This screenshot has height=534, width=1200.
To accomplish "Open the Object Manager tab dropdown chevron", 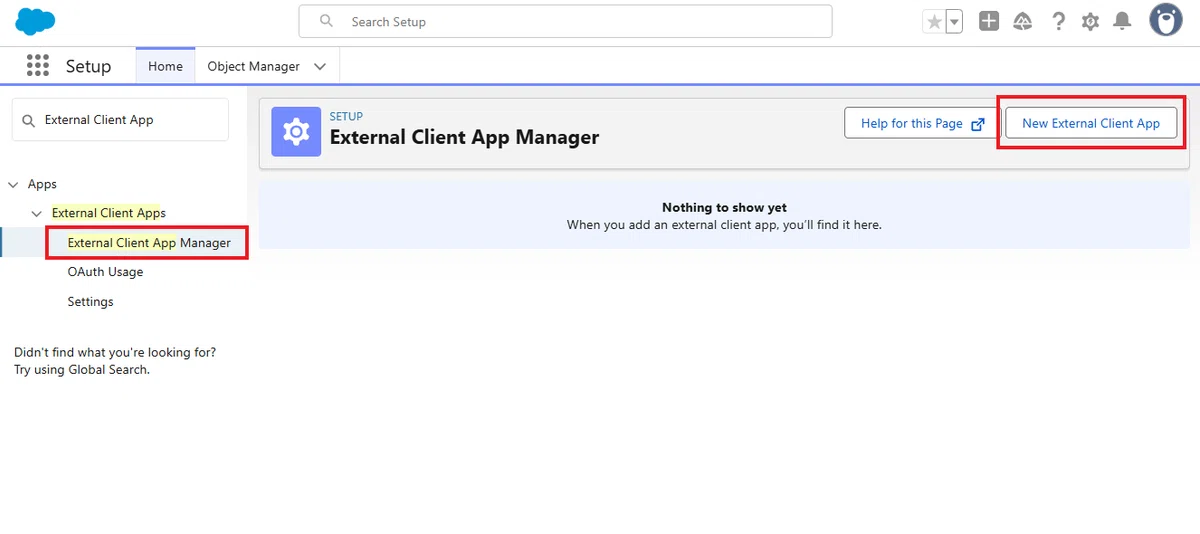I will pyautogui.click(x=320, y=66).
